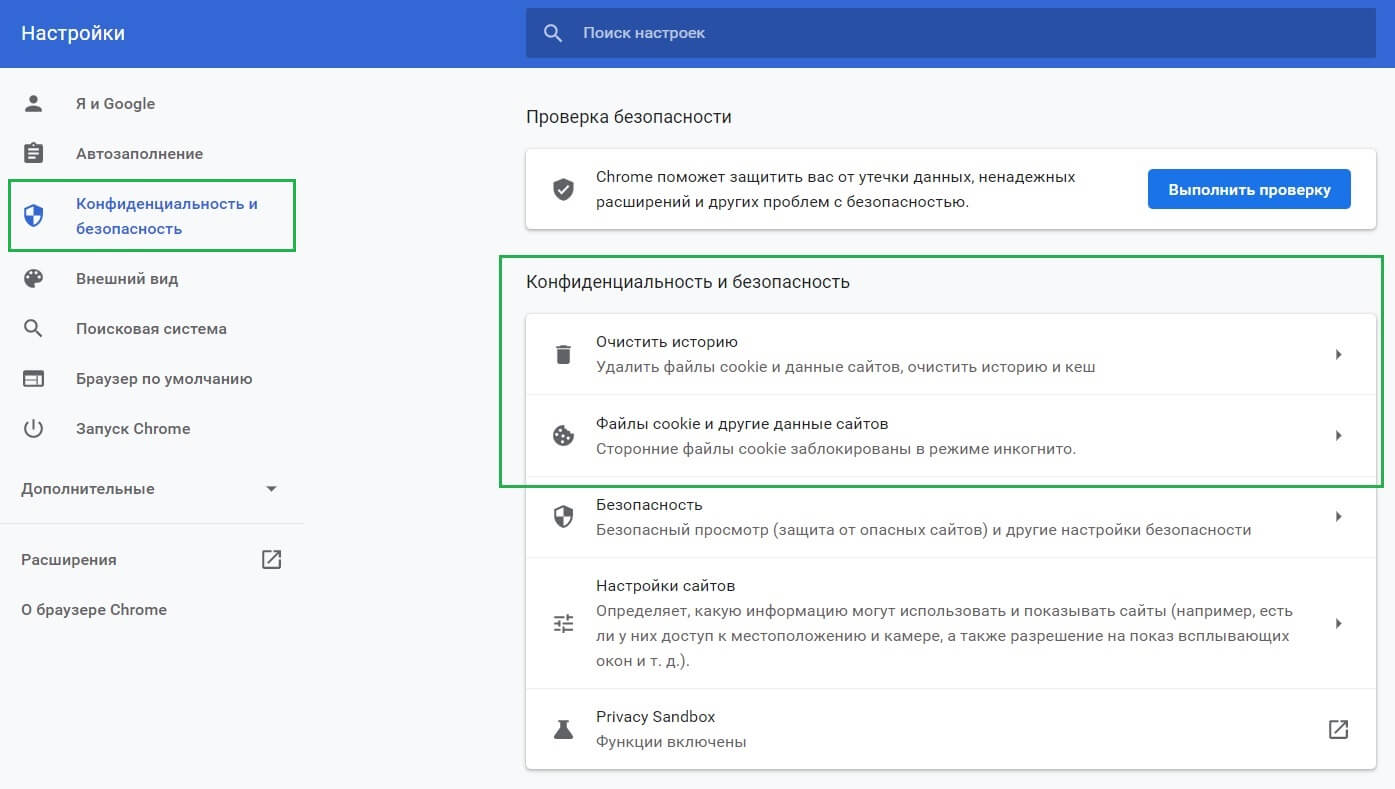Click the power icon for Запуск Chrome
The height and width of the screenshot is (789, 1395).
pyautogui.click(x=34, y=429)
